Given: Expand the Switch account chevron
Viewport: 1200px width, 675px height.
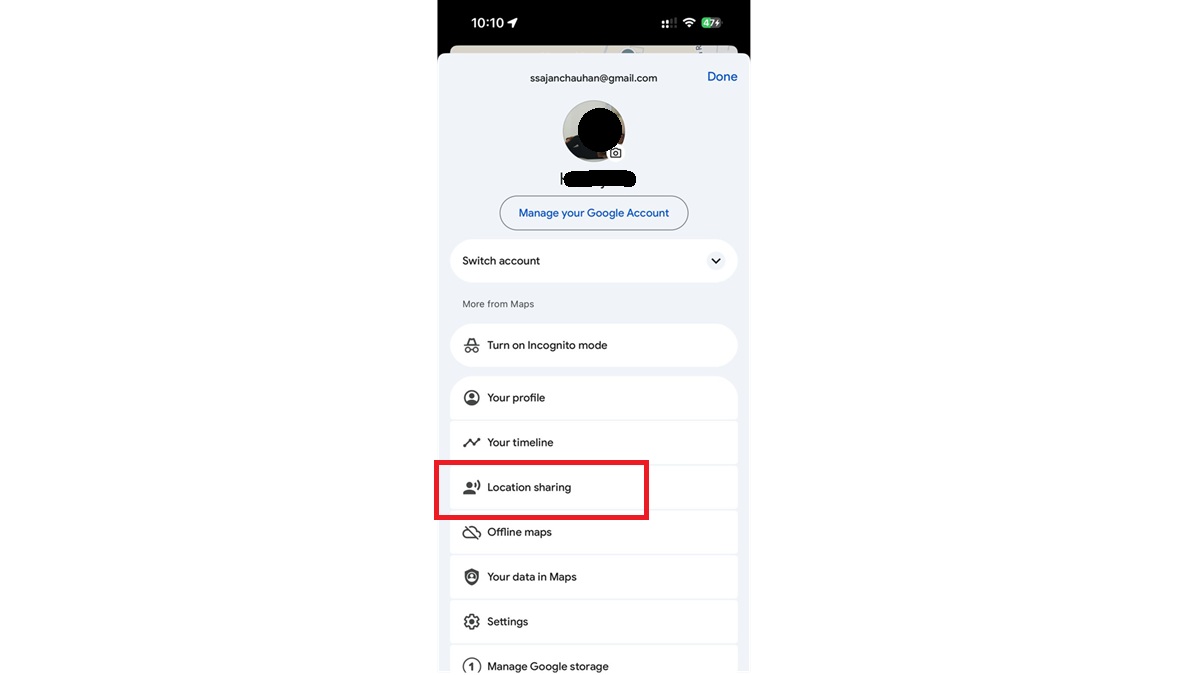Looking at the screenshot, I should tap(716, 261).
